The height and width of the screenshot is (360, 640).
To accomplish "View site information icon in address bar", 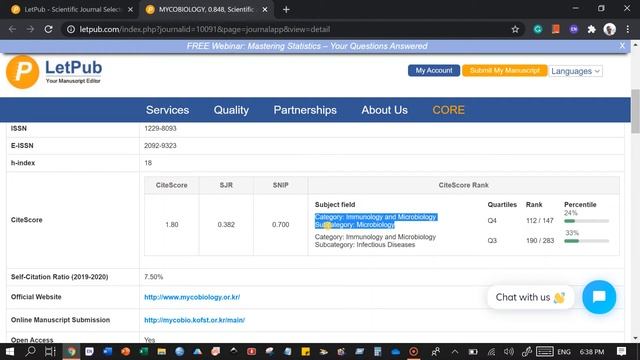I will (71, 29).
